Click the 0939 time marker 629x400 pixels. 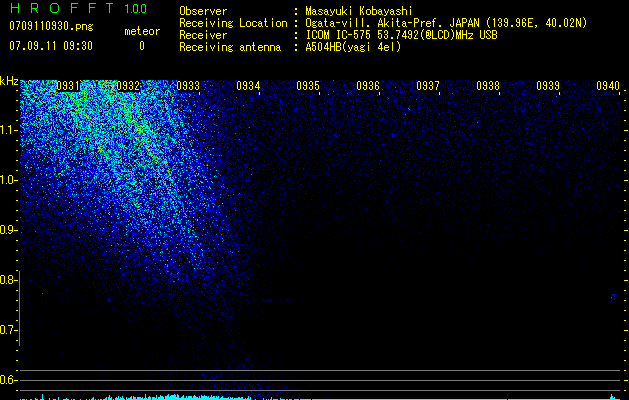548,86
